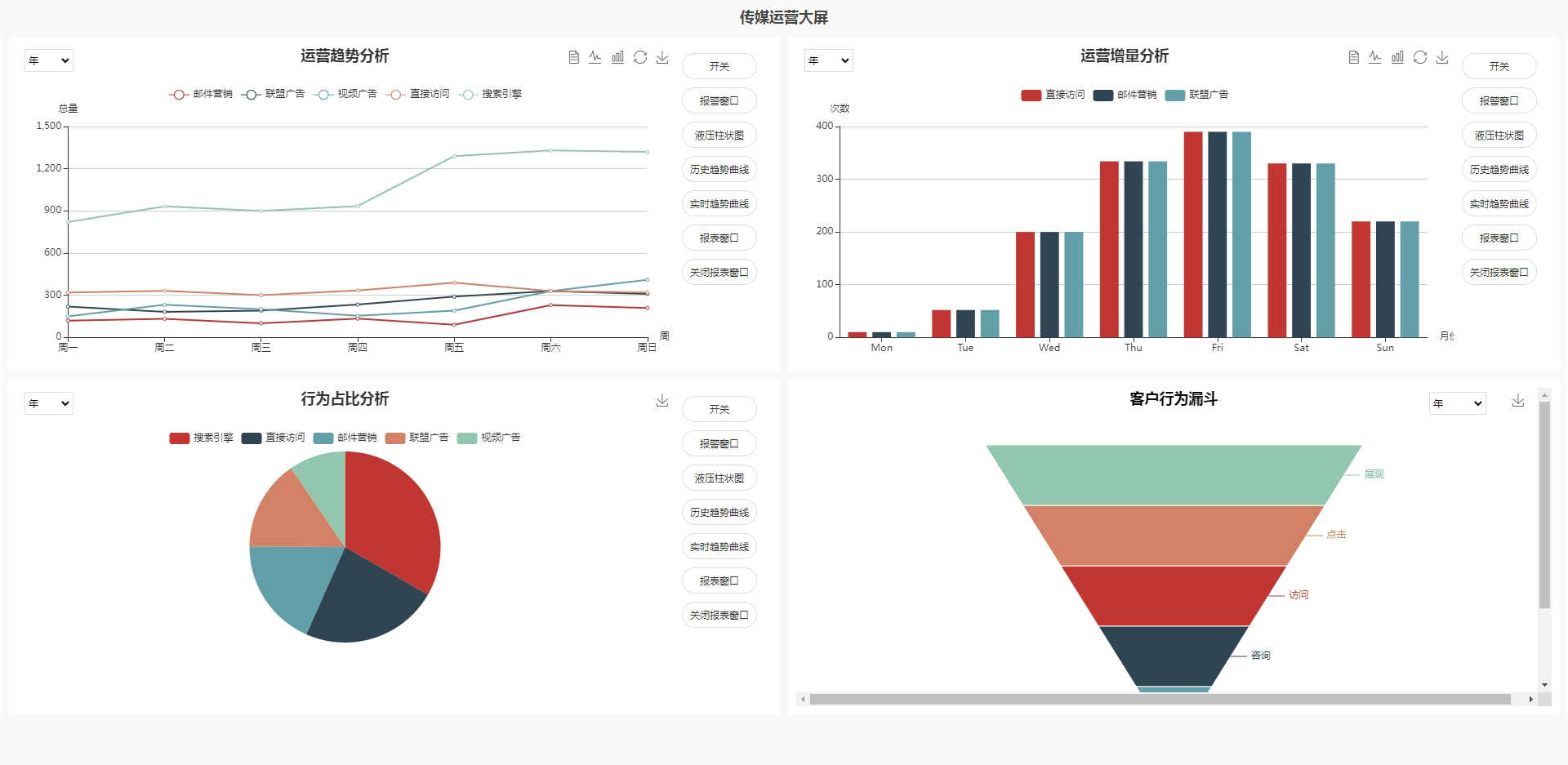Click 液压柱状图 button beside 运营增量分析 chart
This screenshot has width=1568, height=765.
tap(1499, 136)
